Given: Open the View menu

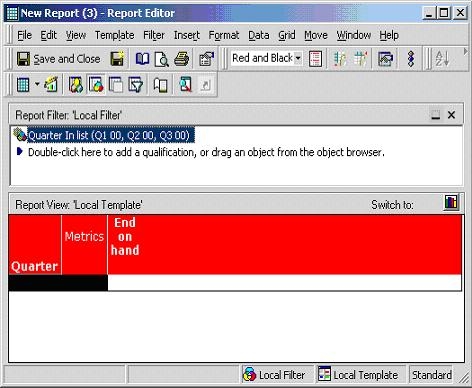Looking at the screenshot, I should [x=76, y=35].
